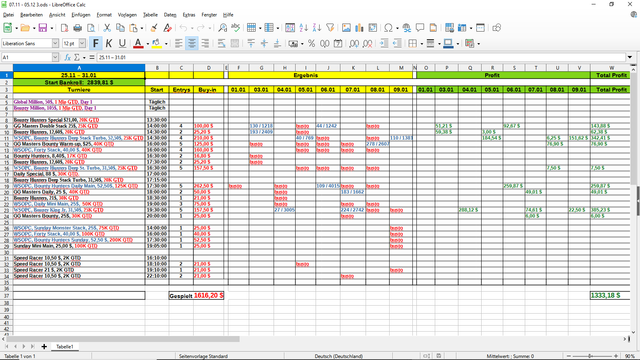The image size is (640, 360).
Task: Add new sheet plus button
Action: coord(44,347)
